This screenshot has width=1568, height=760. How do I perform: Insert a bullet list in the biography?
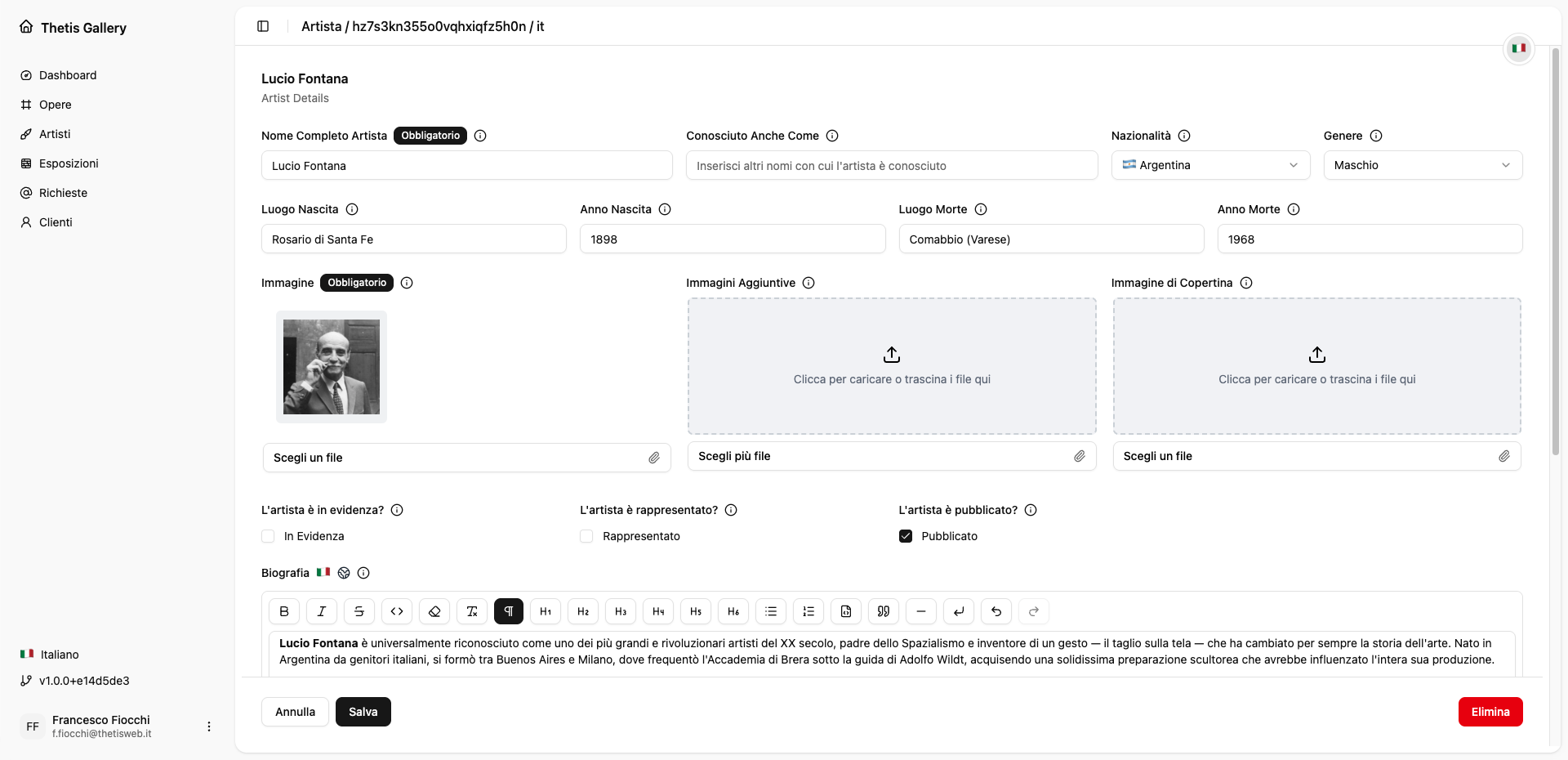click(771, 611)
